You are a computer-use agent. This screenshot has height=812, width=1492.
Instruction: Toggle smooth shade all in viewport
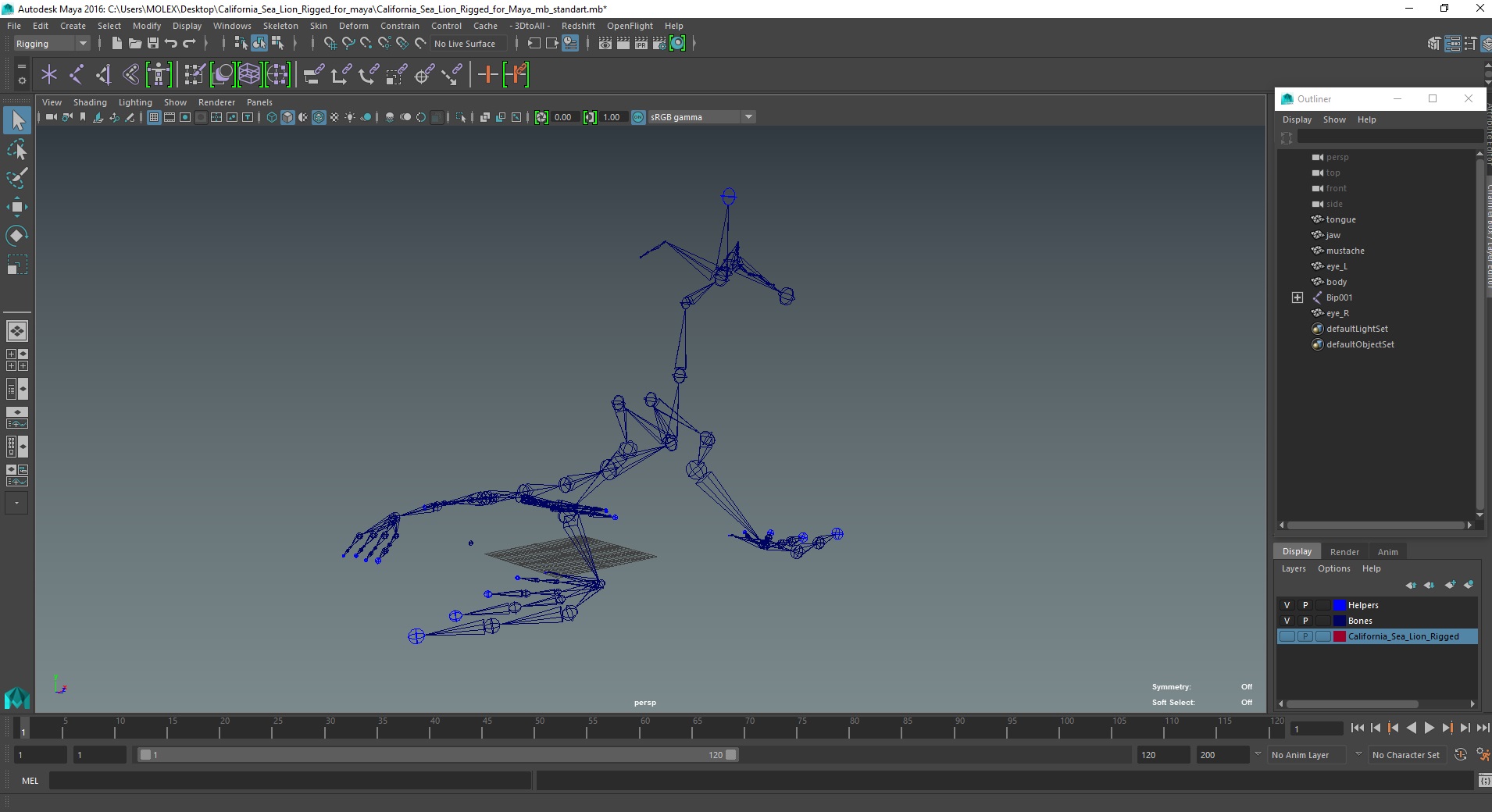(x=287, y=117)
